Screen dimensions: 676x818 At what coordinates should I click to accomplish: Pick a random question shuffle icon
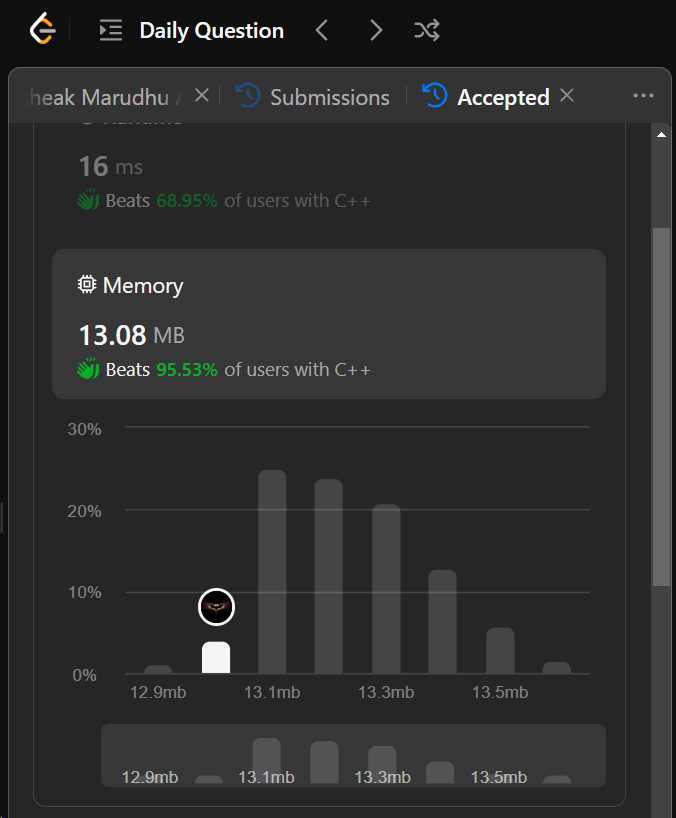click(x=427, y=31)
